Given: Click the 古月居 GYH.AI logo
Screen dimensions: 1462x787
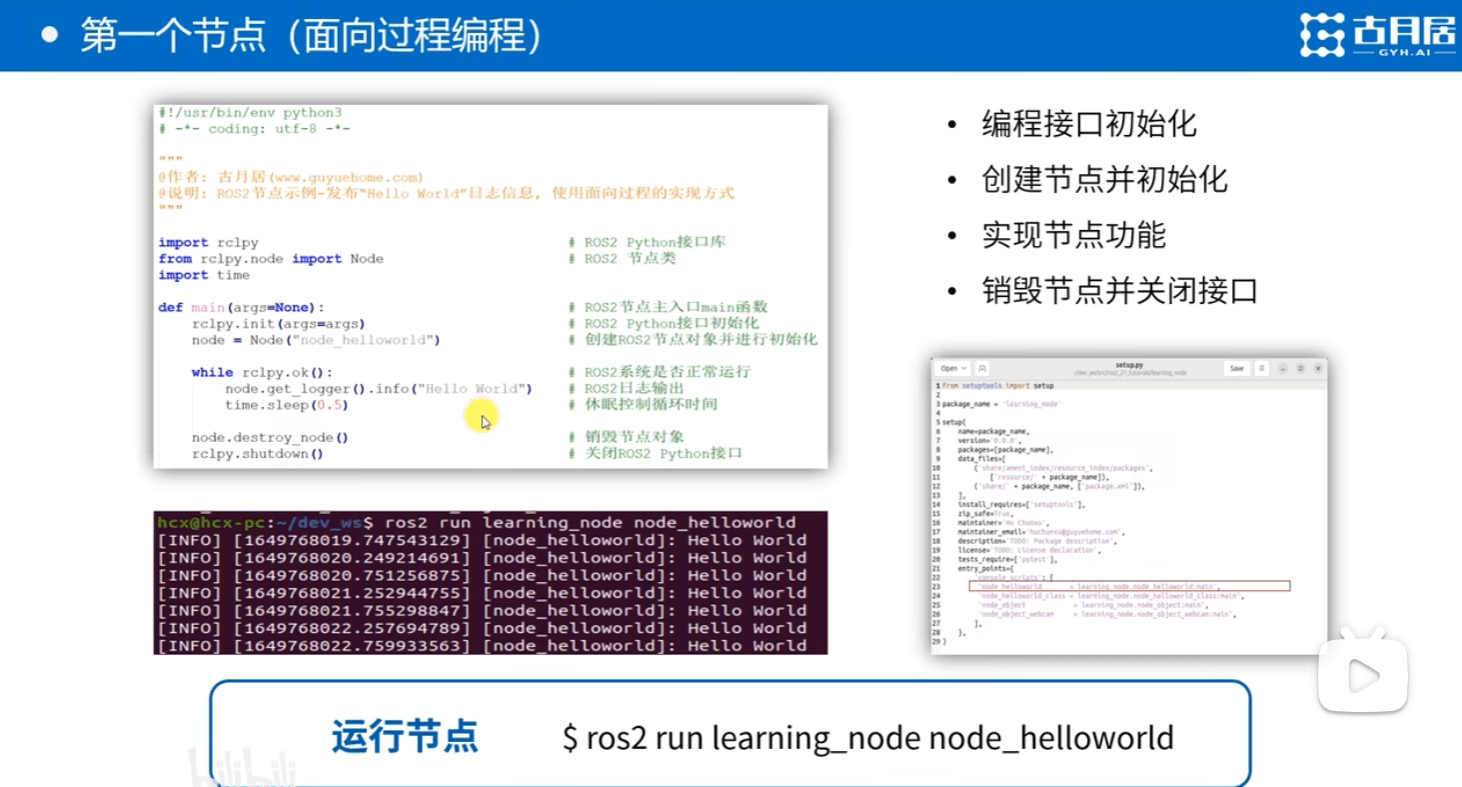Looking at the screenshot, I should [x=1377, y=35].
